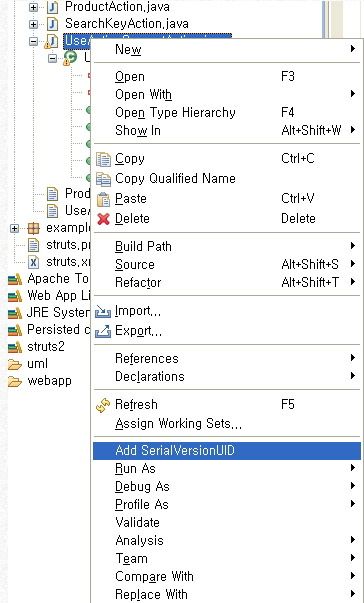Viewport: 364px width, 603px height.
Task: Click the struts2 library icon
Action: 15,347
